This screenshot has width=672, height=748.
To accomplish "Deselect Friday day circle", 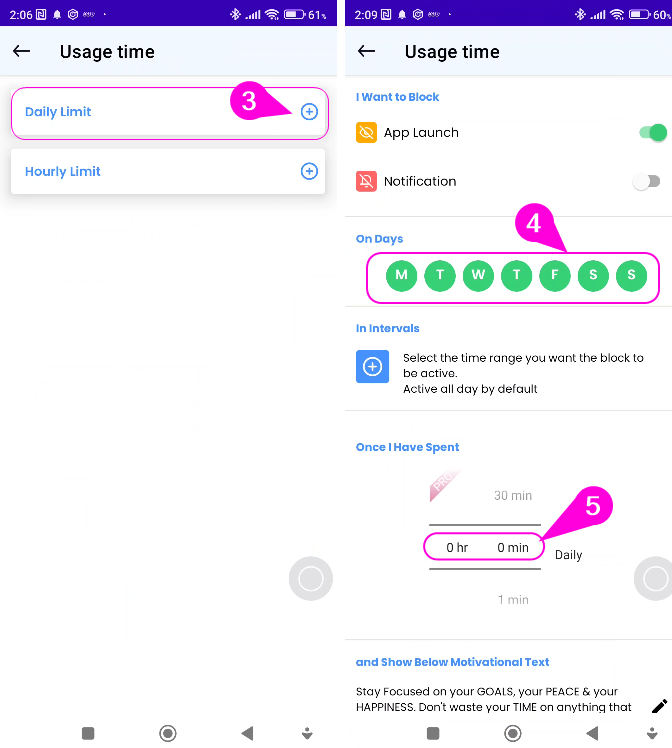I will click(555, 275).
